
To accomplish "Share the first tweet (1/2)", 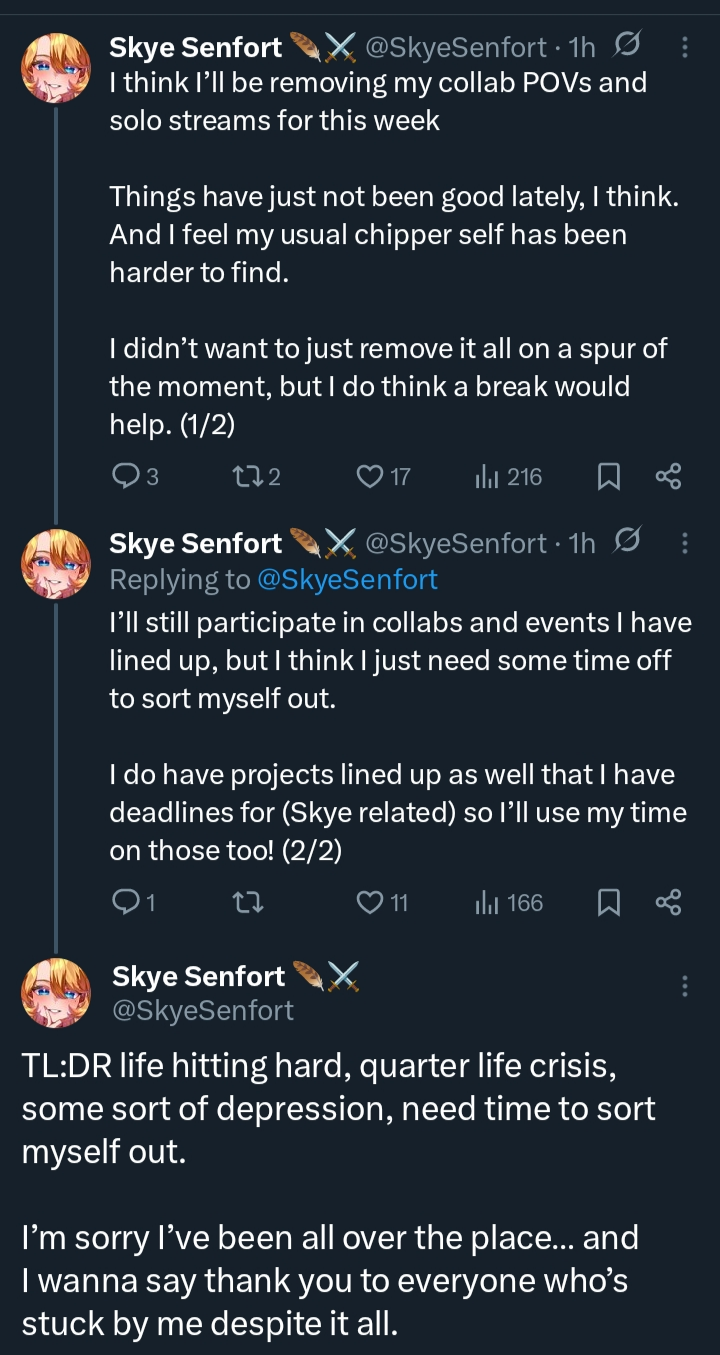I will (668, 477).
